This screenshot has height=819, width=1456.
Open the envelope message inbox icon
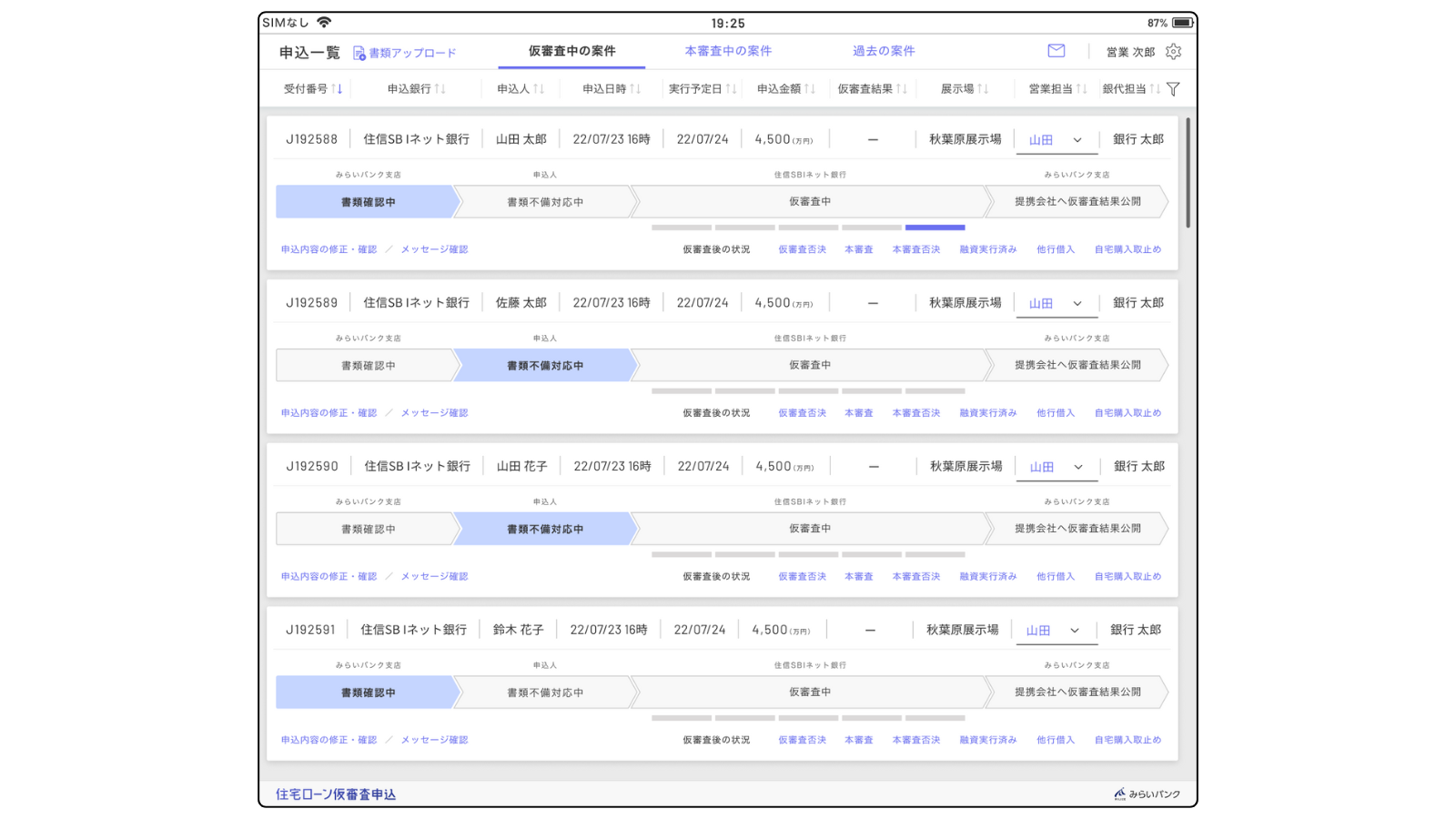1057,51
